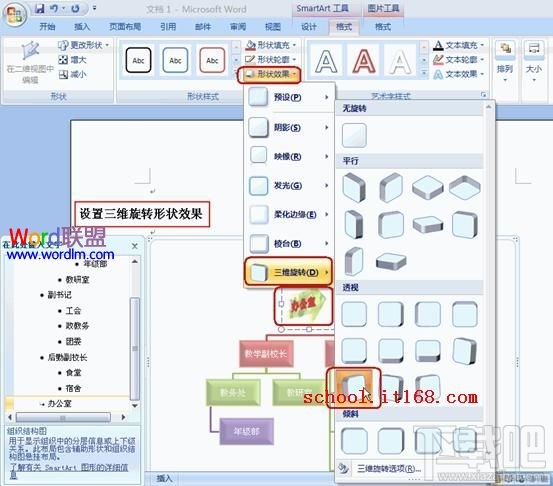Open the 棱台(B) submenu
Image resolution: width=553 pixels, height=486 pixels.
click(289, 243)
